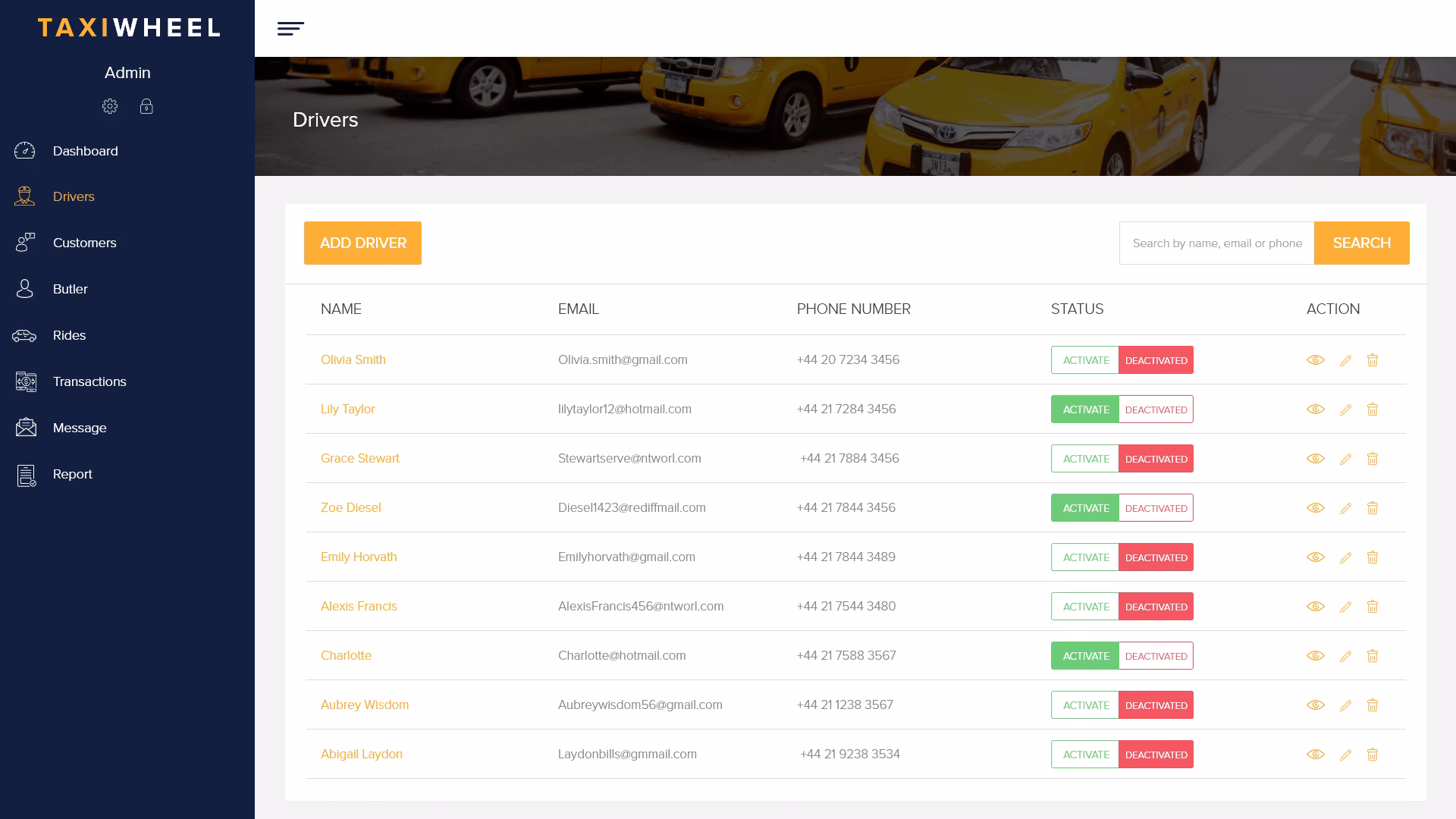Select the Rides car icon
The width and height of the screenshot is (1456, 819).
(25, 334)
